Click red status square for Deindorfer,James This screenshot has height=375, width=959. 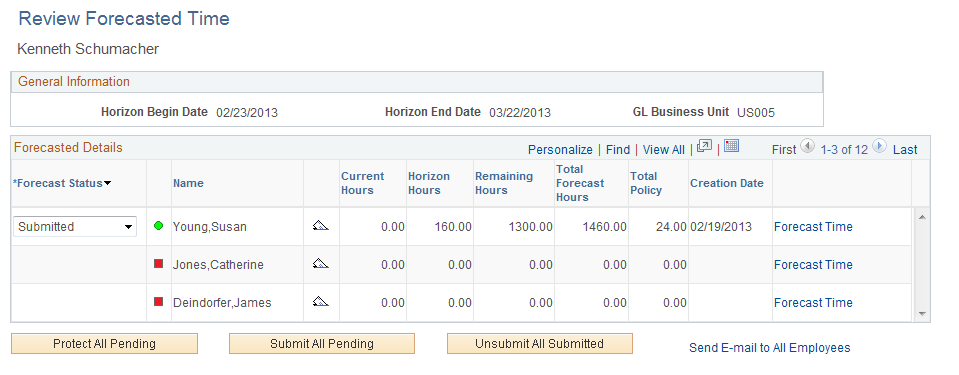pyautogui.click(x=159, y=302)
